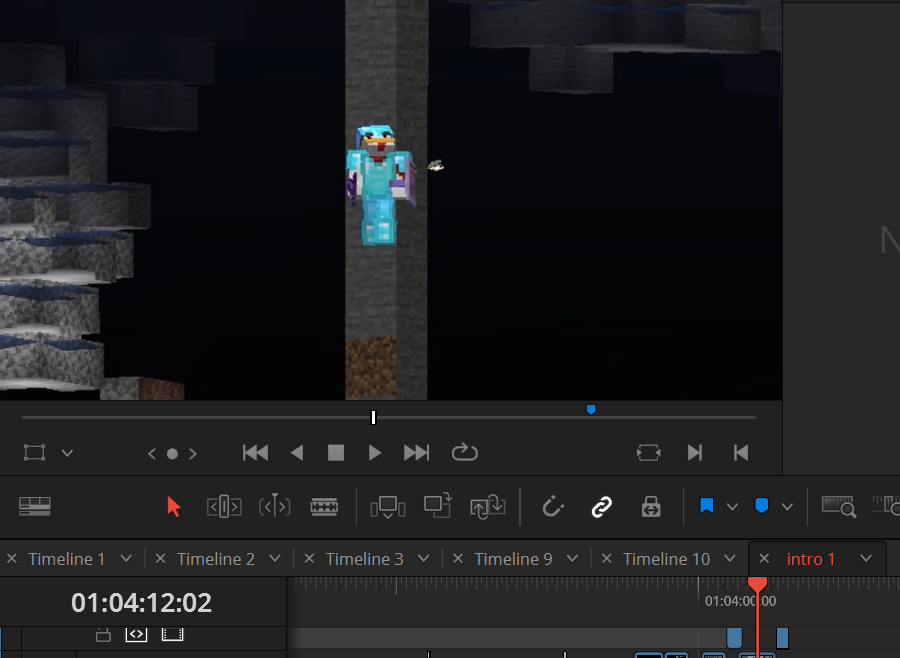Switch to the Timeline 3 tab

tap(364, 559)
